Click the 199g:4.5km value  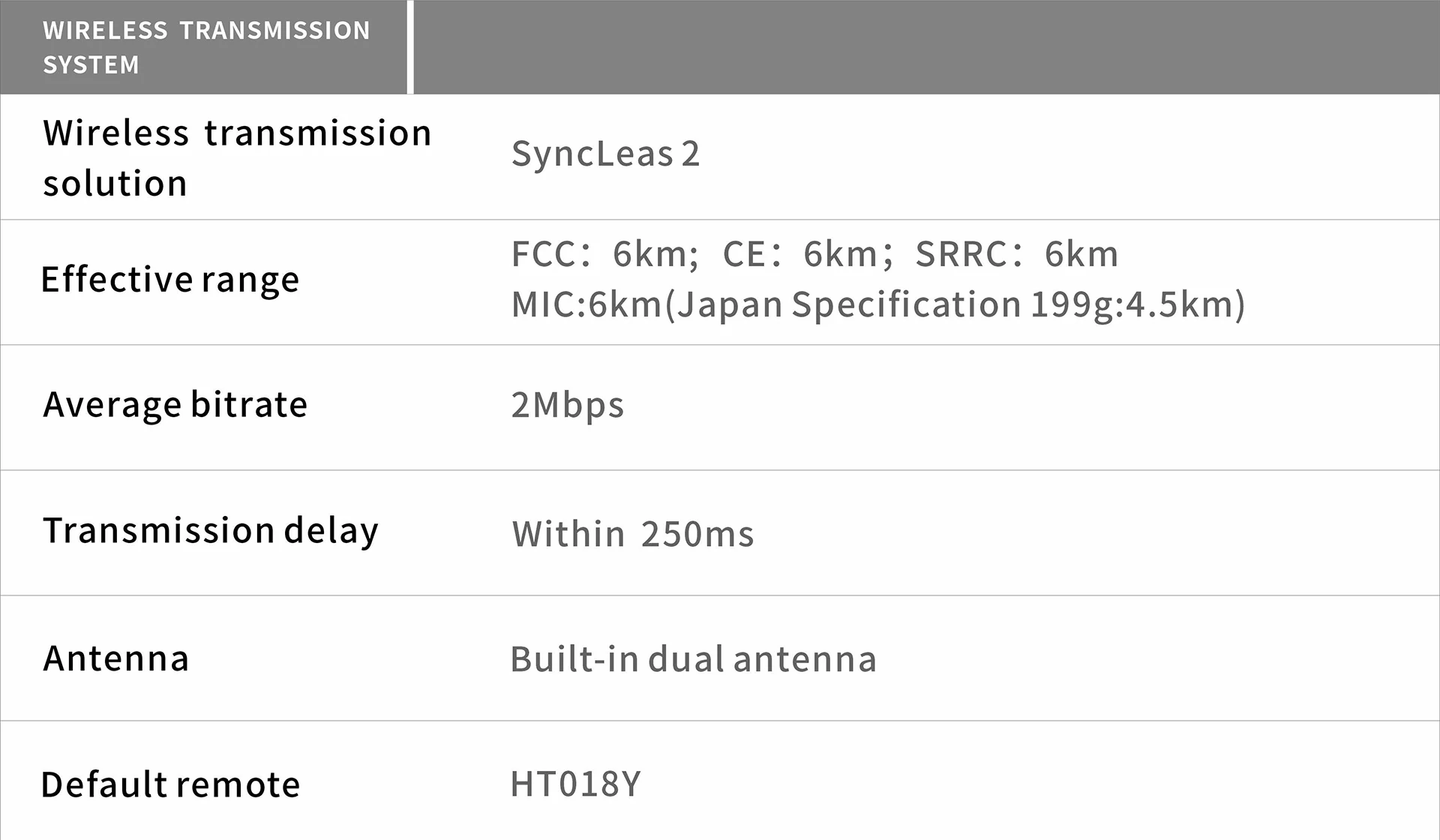point(1132,304)
